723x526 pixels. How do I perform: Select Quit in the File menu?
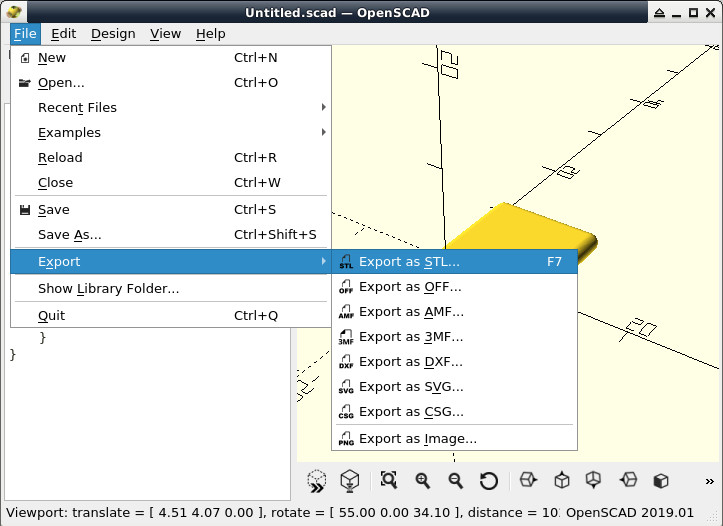tap(171, 316)
